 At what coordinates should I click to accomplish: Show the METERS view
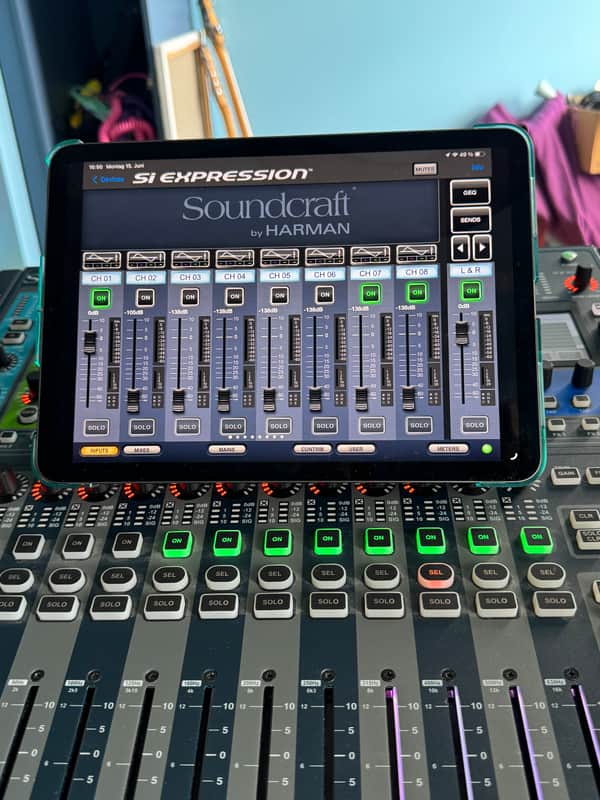448,448
